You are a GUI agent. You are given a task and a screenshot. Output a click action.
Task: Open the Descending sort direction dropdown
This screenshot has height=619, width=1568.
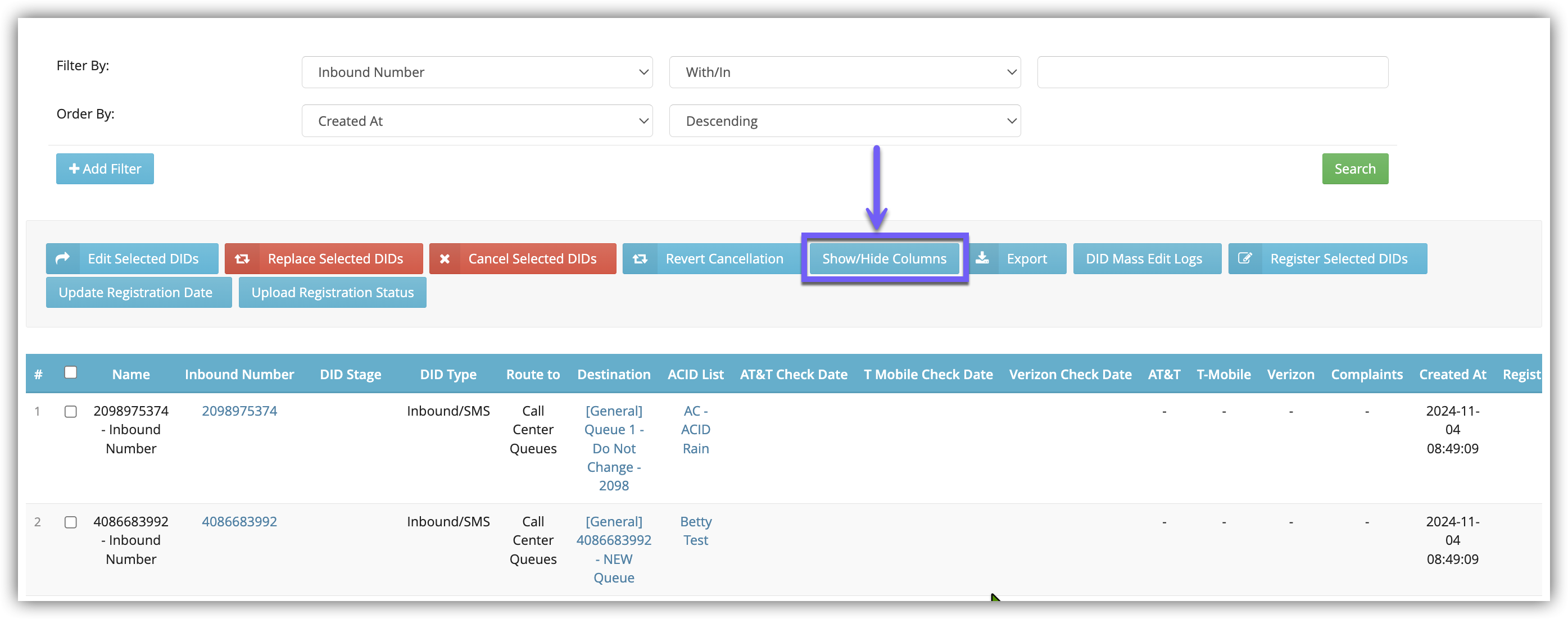tap(844, 121)
